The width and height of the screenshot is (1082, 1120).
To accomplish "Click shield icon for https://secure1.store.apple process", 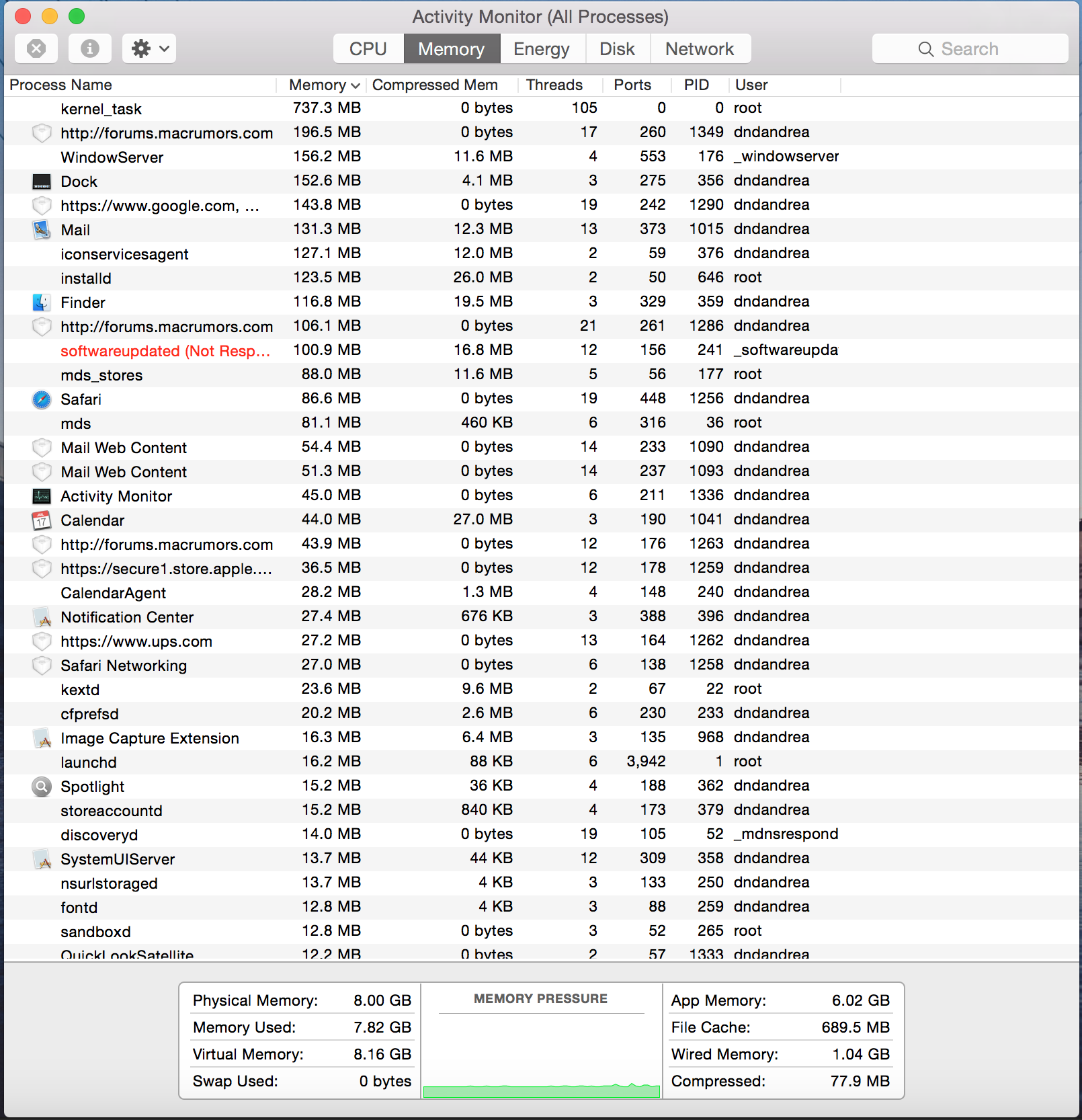I will coord(42,569).
